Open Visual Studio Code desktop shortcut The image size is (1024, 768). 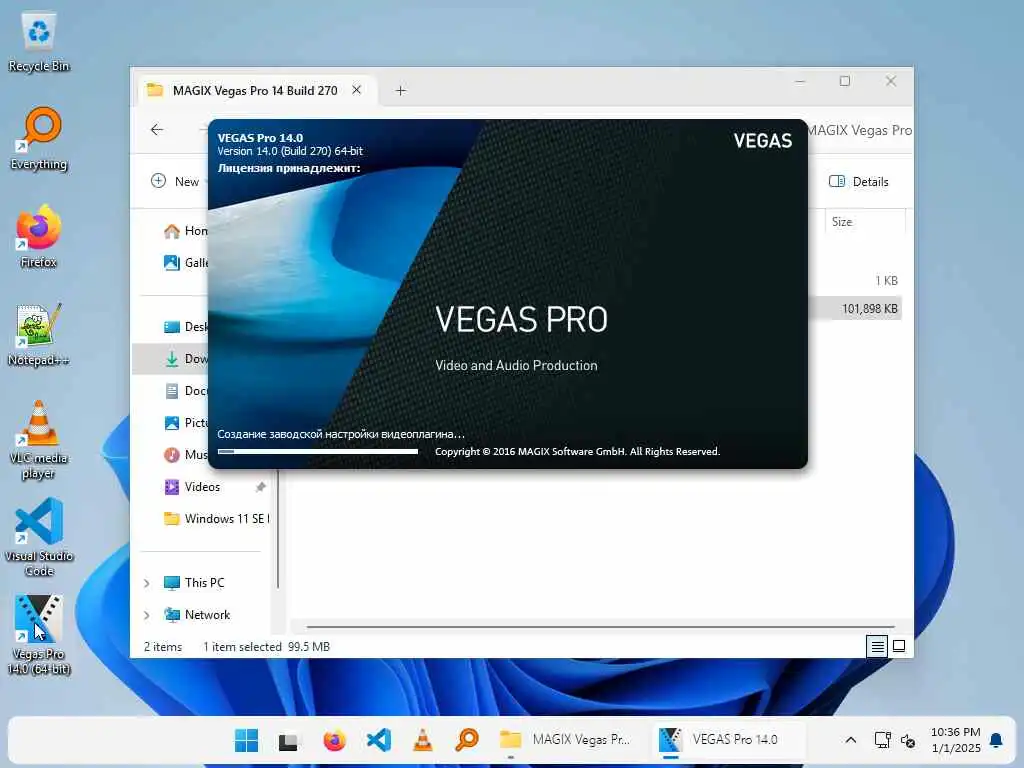tap(39, 537)
